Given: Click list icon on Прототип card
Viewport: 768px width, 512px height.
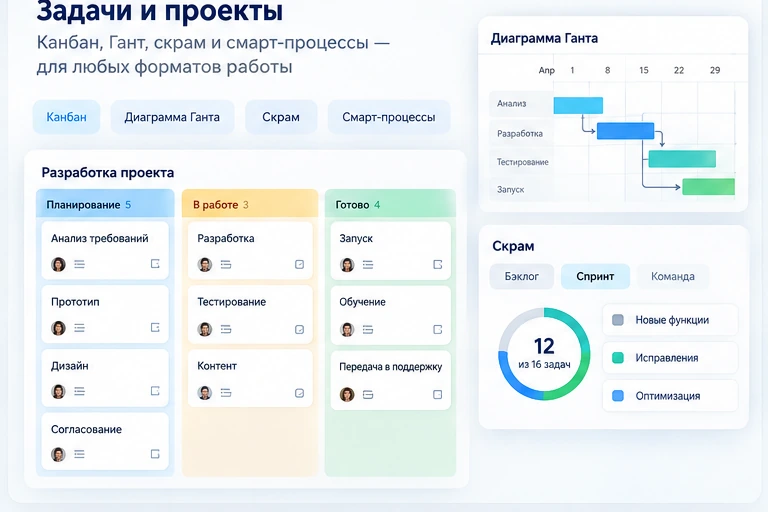Looking at the screenshot, I should pyautogui.click(x=79, y=328).
